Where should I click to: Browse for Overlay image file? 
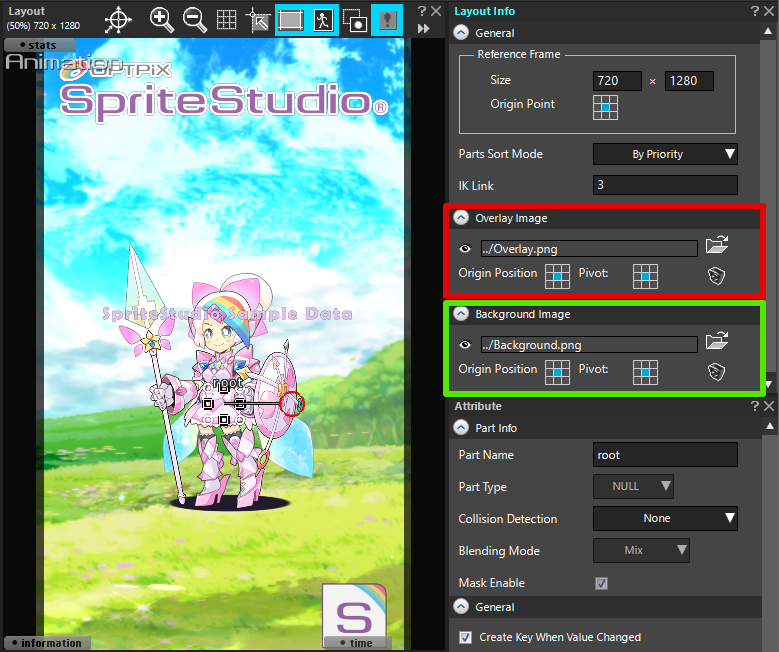[x=717, y=245]
